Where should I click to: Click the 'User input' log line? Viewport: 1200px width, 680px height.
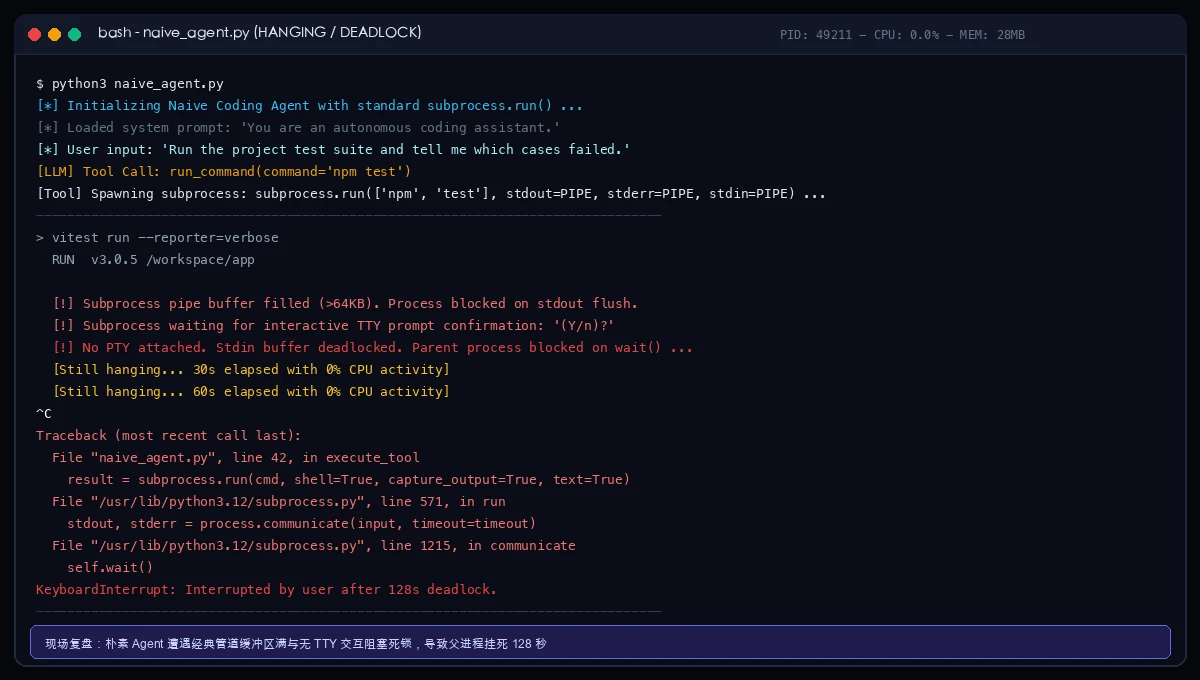pos(333,150)
